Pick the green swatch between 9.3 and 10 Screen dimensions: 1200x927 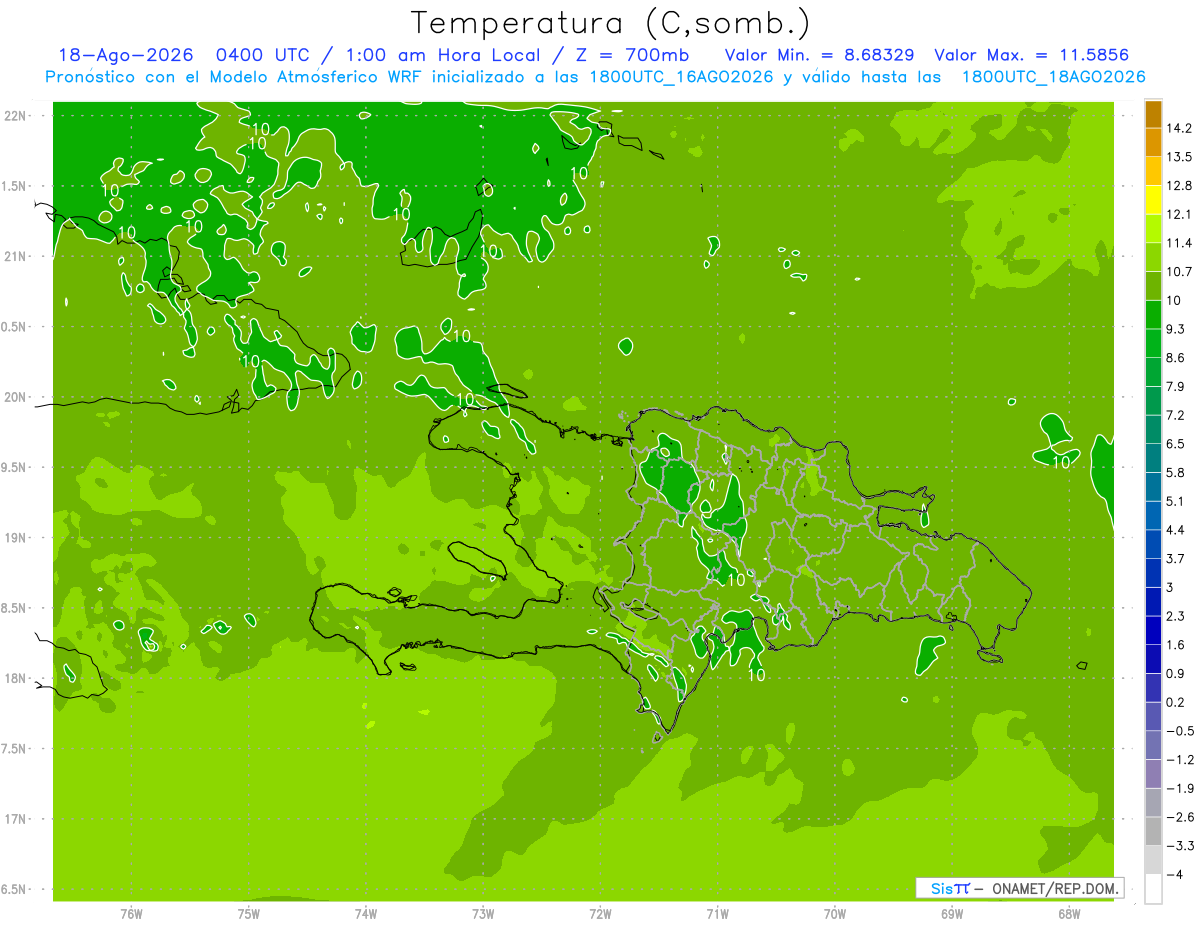coord(1153,315)
